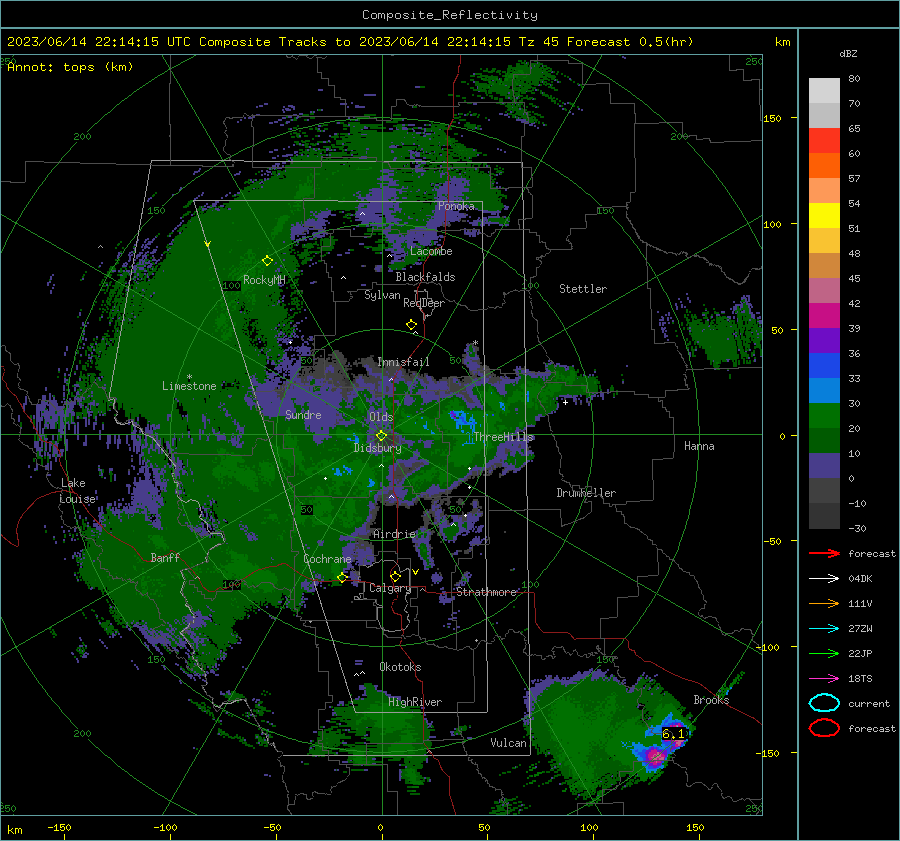Image resolution: width=900 pixels, height=841 pixels.
Task: Select the Strathmore label
Action: pos(486,592)
